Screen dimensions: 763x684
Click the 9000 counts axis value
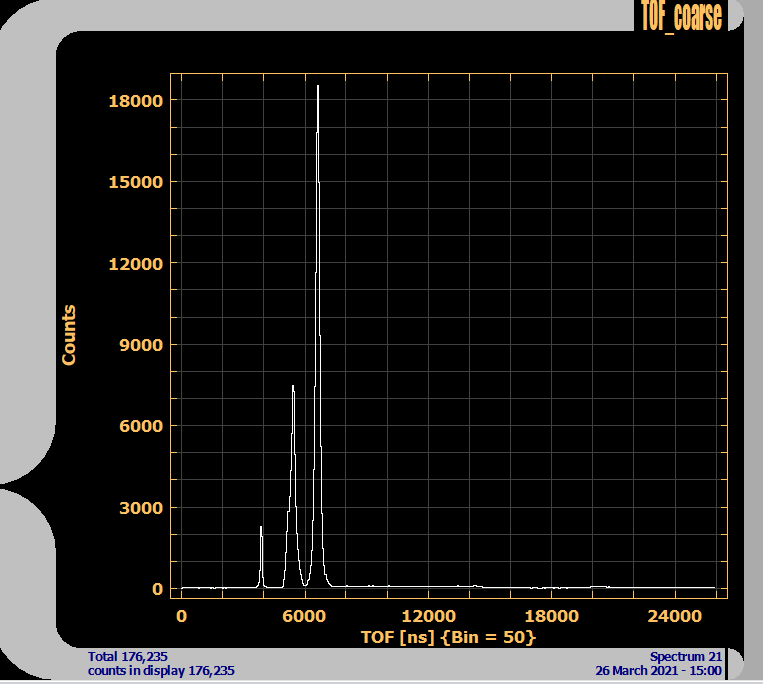point(141,345)
